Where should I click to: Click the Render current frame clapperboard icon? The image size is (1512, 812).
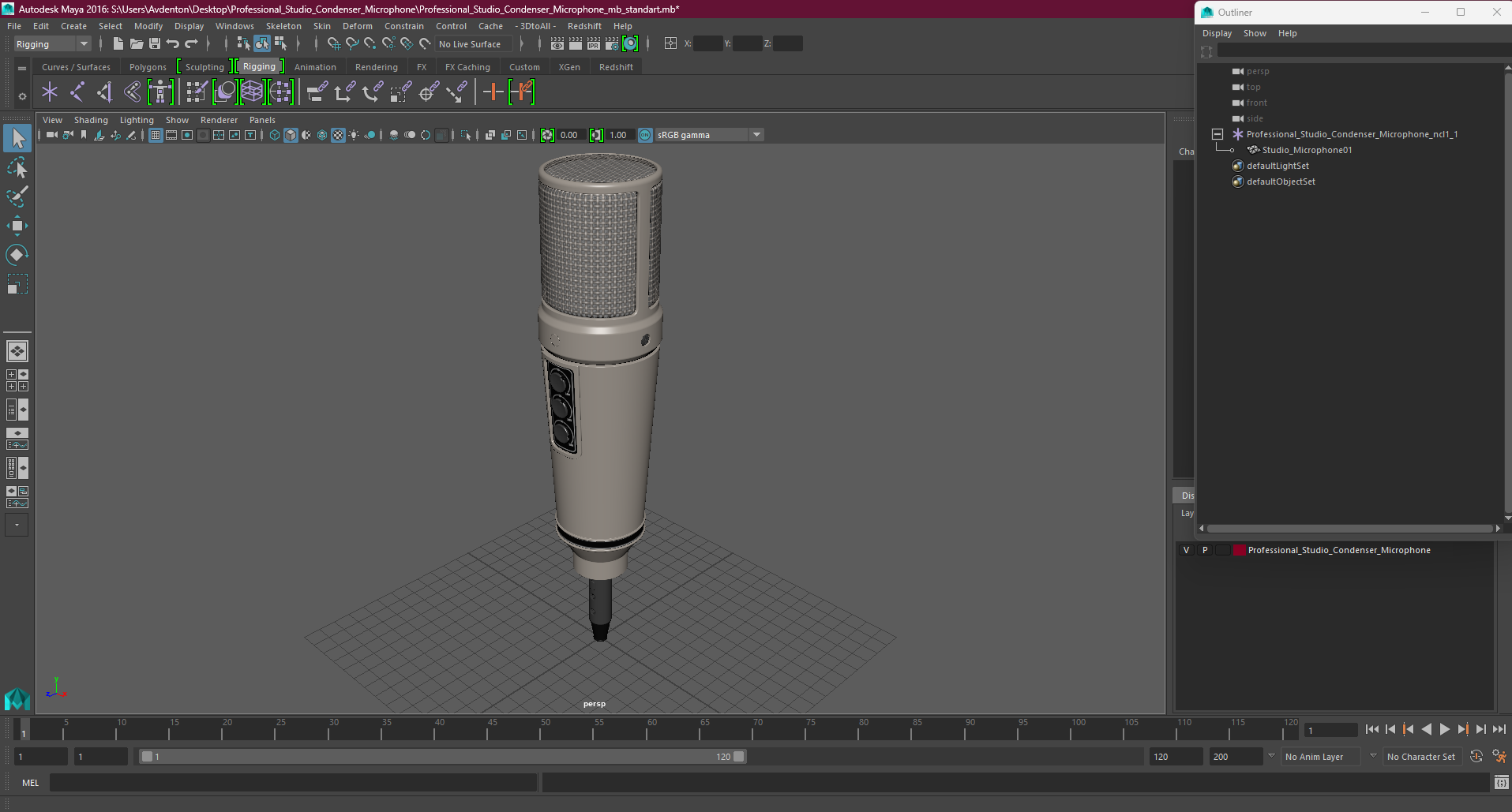pos(576,44)
